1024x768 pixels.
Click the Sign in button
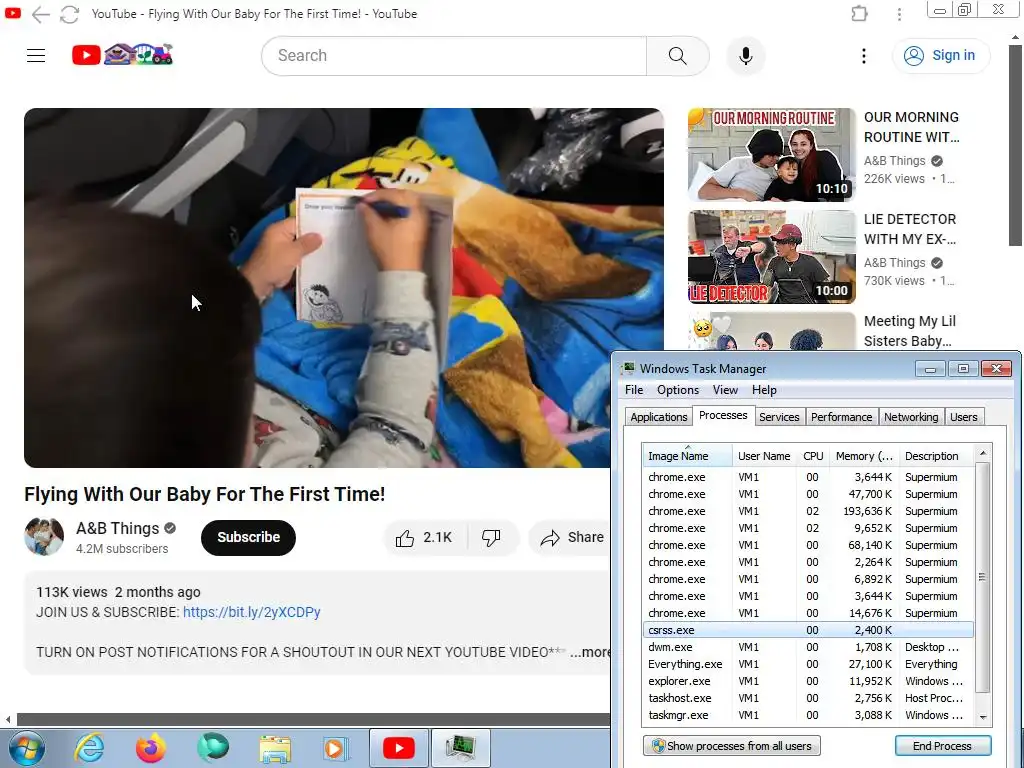[941, 56]
